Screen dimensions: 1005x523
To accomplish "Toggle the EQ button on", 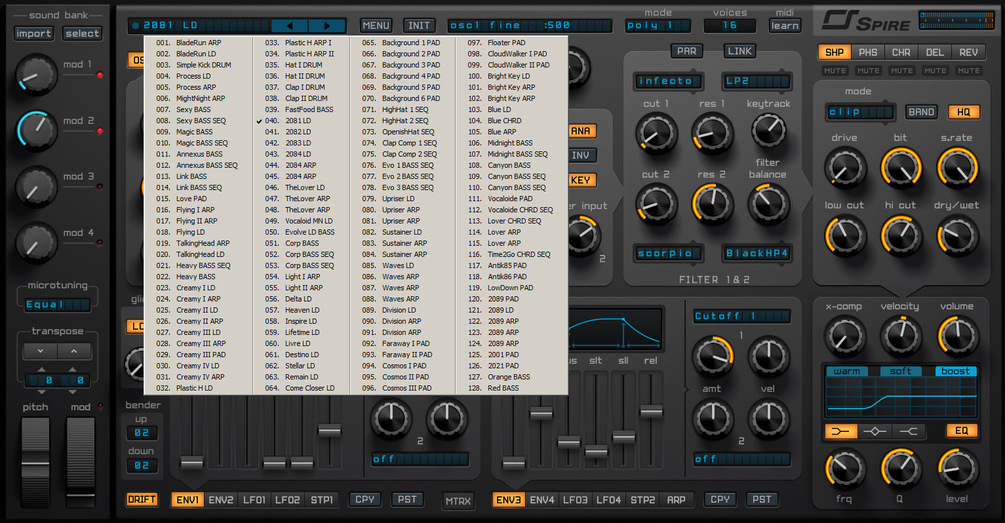I will (x=961, y=431).
